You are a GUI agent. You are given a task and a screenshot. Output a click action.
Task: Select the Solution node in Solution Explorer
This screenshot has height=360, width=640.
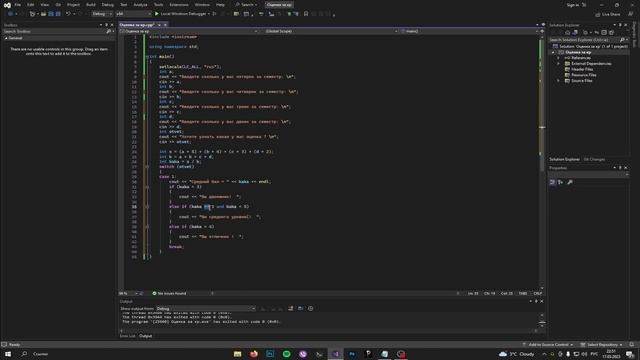click(590, 46)
